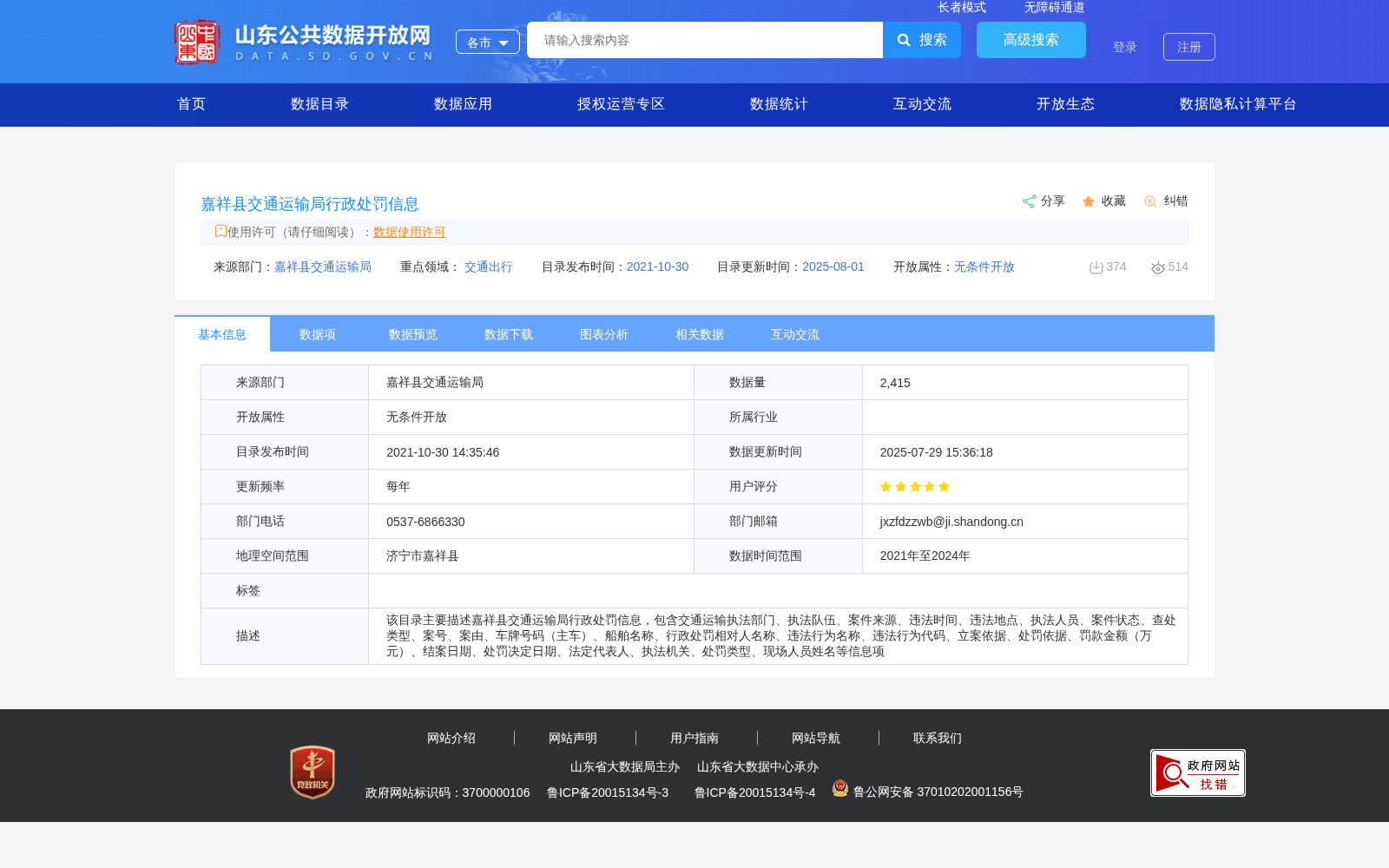
Task: Click the 交通出行 key domain link
Action: [489, 266]
